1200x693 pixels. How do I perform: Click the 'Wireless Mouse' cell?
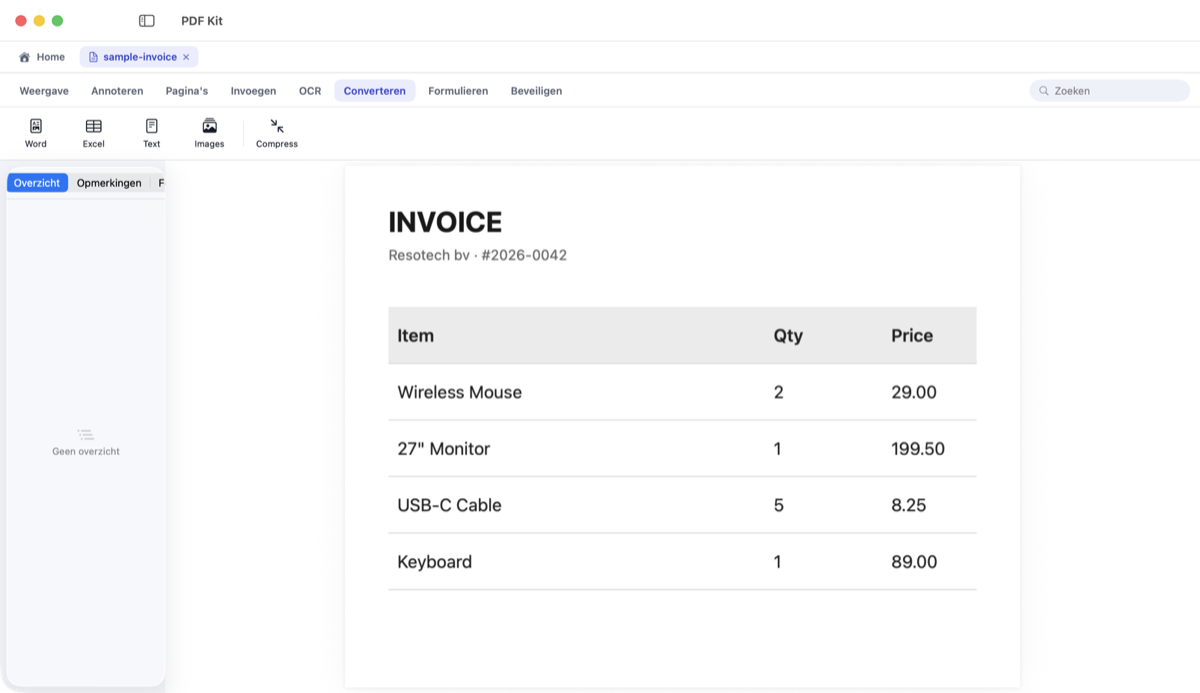pos(460,392)
